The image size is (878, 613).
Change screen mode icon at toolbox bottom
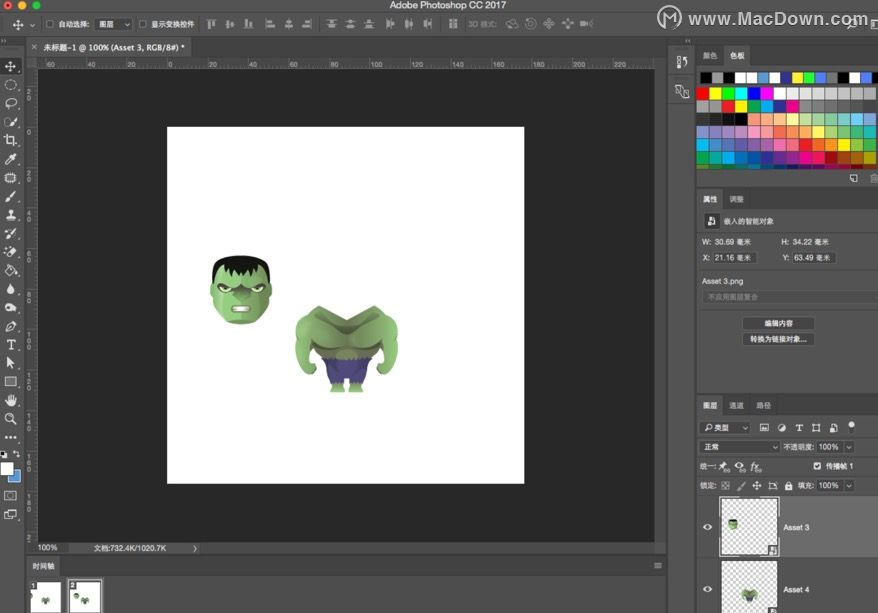point(11,514)
